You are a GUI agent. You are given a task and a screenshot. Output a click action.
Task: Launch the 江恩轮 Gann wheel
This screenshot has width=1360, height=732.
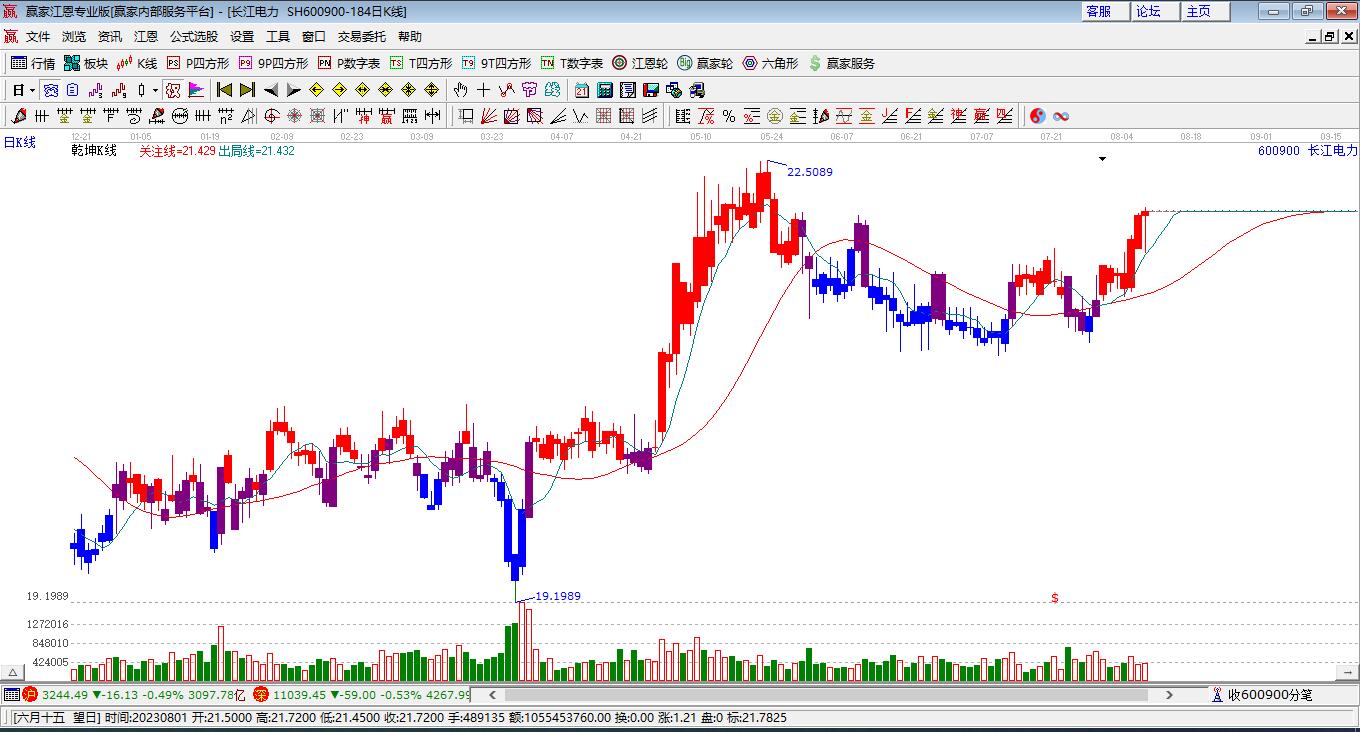click(x=640, y=63)
